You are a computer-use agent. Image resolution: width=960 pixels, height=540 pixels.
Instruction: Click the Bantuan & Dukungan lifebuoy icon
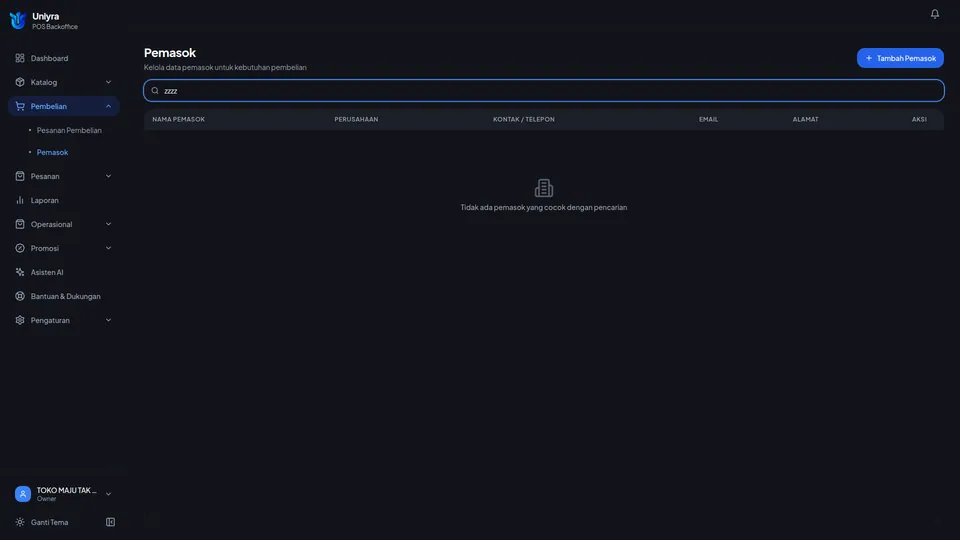click(20, 296)
